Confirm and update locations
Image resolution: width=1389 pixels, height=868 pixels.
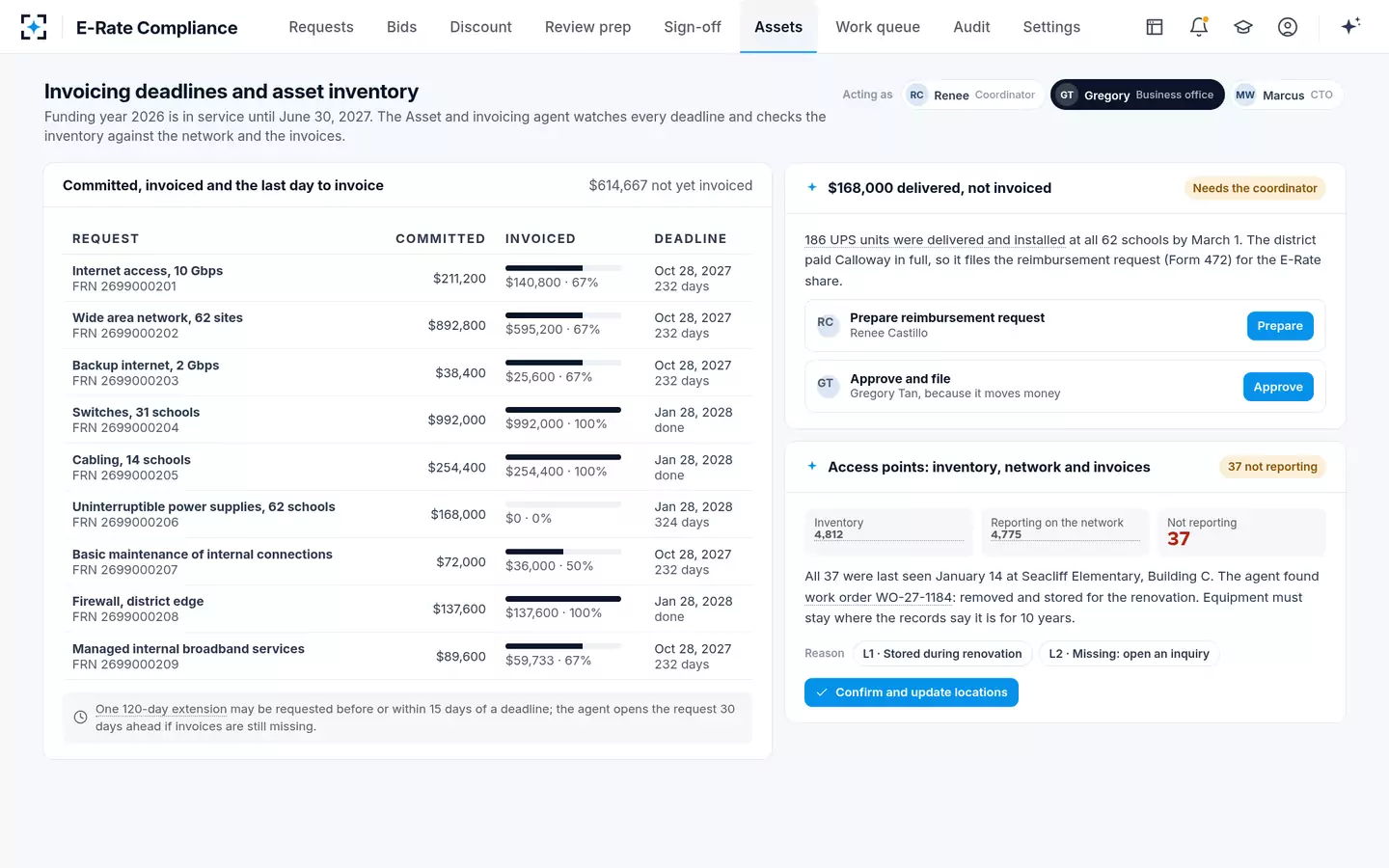[x=912, y=692]
